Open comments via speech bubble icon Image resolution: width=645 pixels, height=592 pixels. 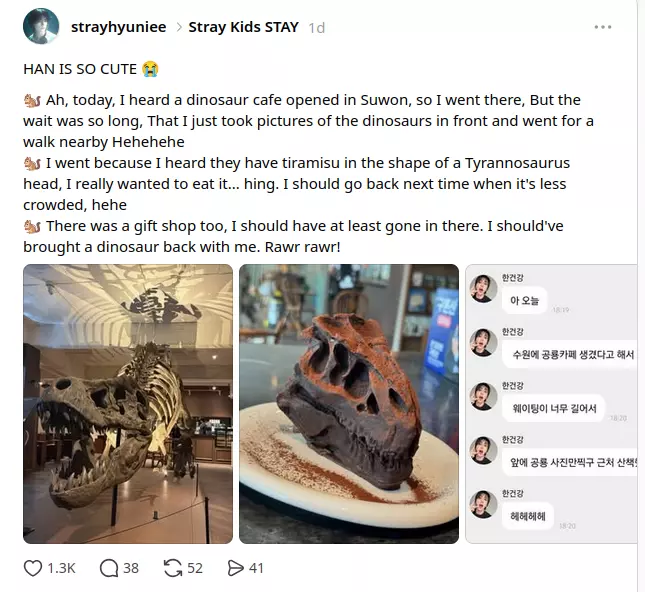[x=109, y=568]
